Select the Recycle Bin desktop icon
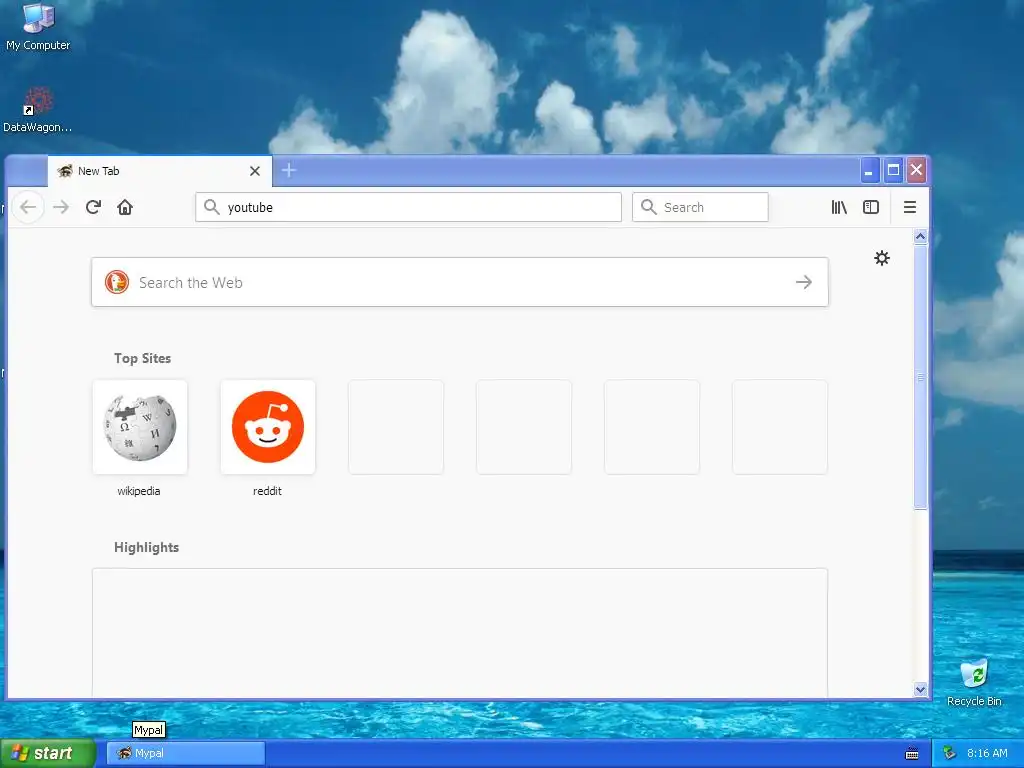1024x768 pixels. point(974,683)
